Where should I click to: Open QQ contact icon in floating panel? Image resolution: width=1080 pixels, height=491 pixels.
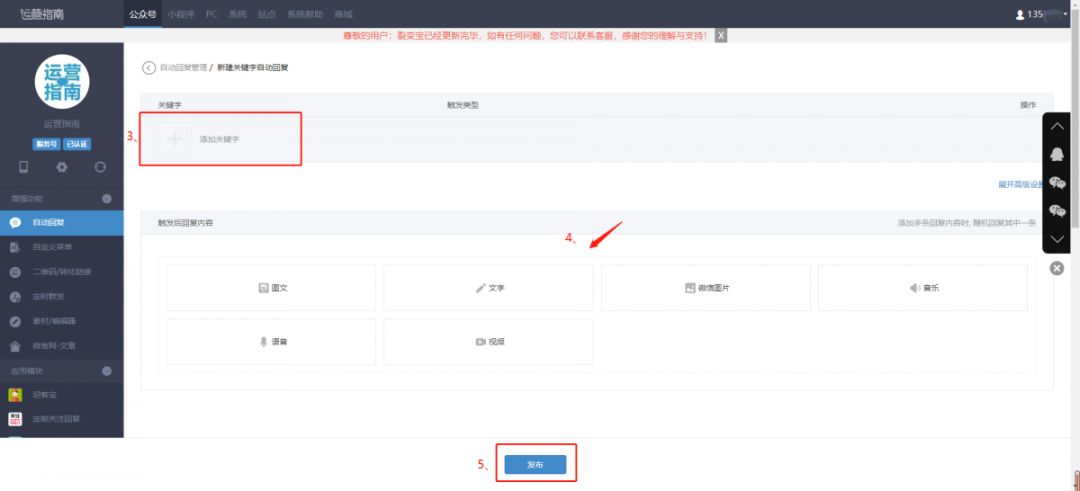click(1057, 154)
